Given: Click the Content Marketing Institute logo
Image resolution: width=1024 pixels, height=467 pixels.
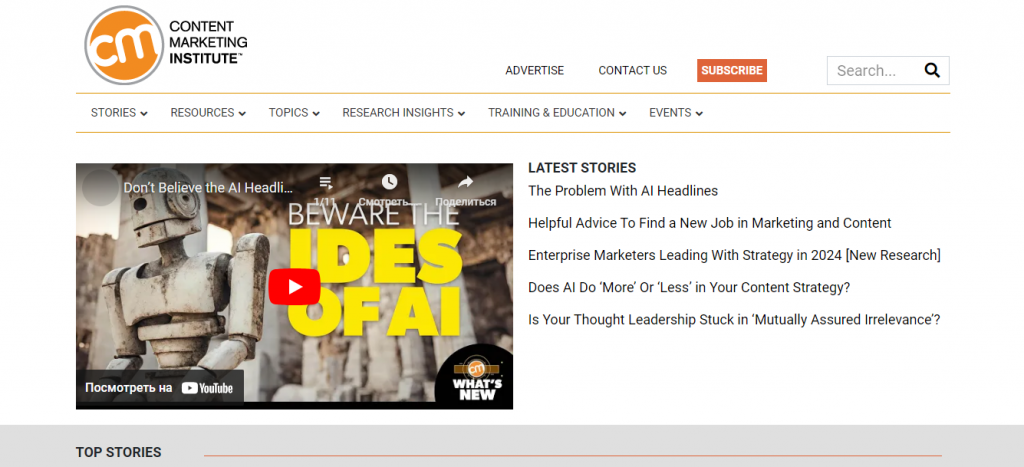Looking at the screenshot, I should coord(166,44).
